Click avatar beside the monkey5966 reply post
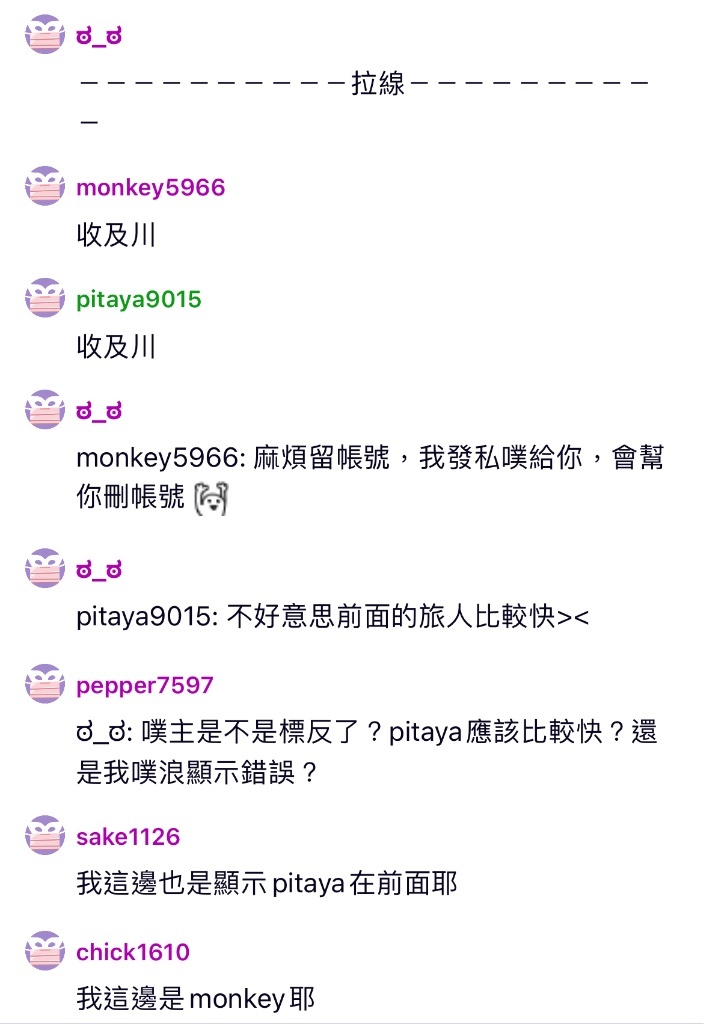The height and width of the screenshot is (1024, 704). pyautogui.click(x=45, y=410)
